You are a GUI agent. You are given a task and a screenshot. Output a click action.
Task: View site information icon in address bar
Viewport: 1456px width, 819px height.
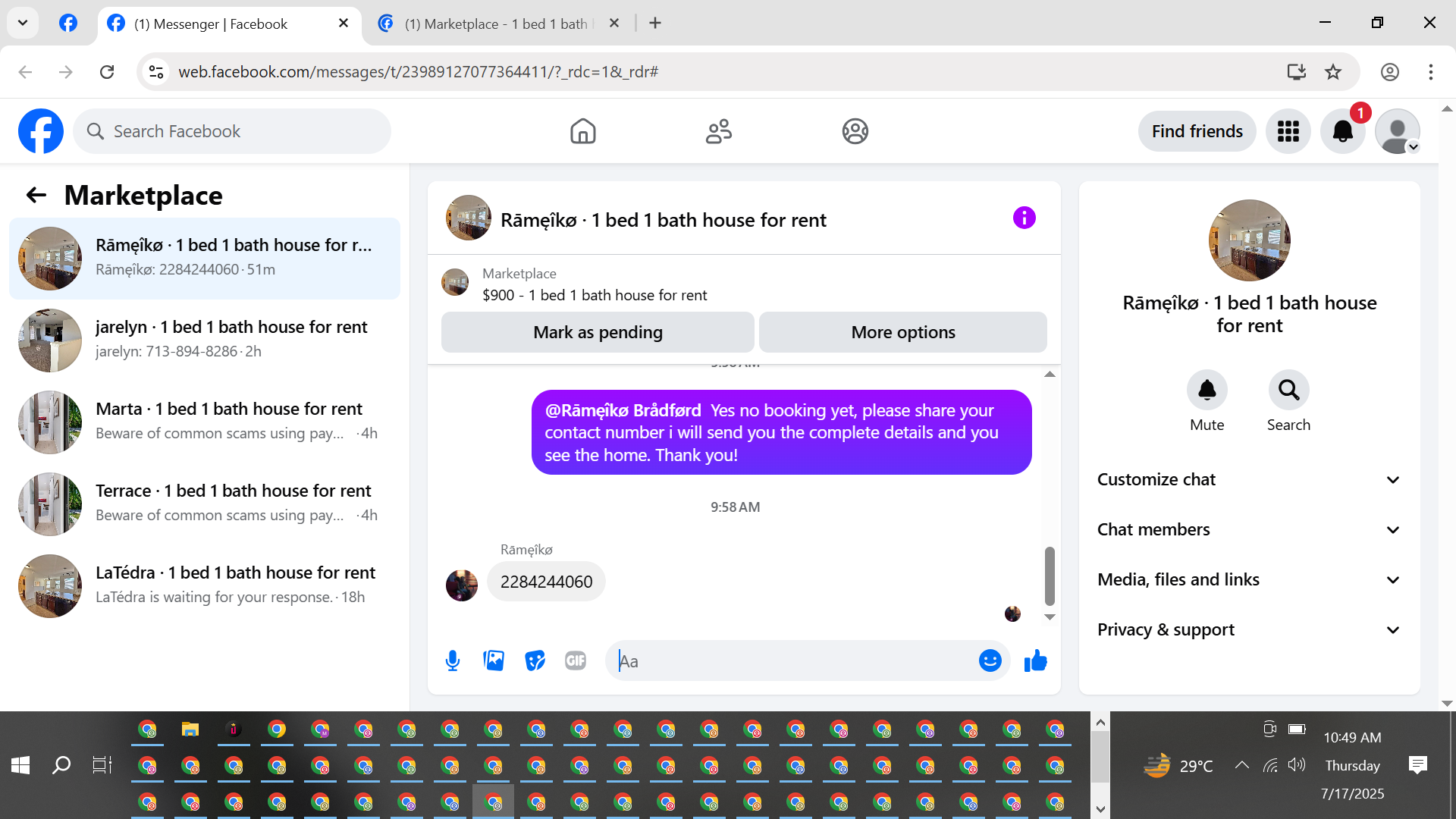coord(156,72)
